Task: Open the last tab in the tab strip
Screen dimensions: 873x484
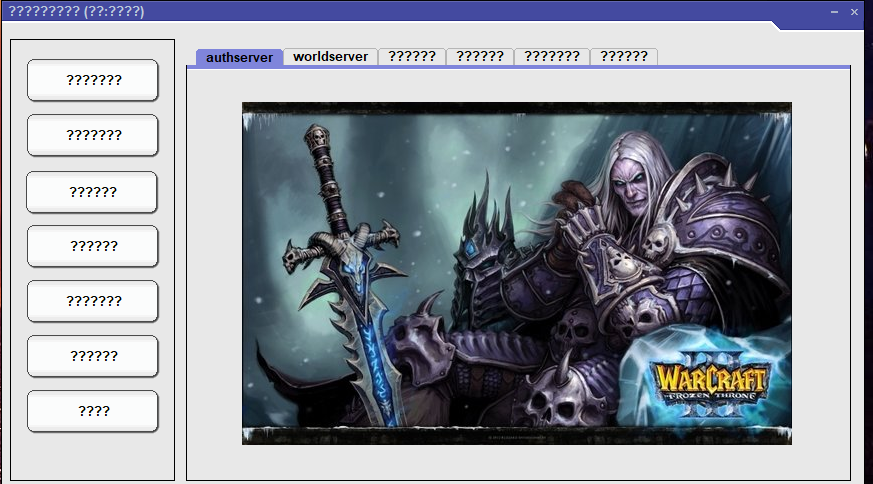Action: click(623, 57)
